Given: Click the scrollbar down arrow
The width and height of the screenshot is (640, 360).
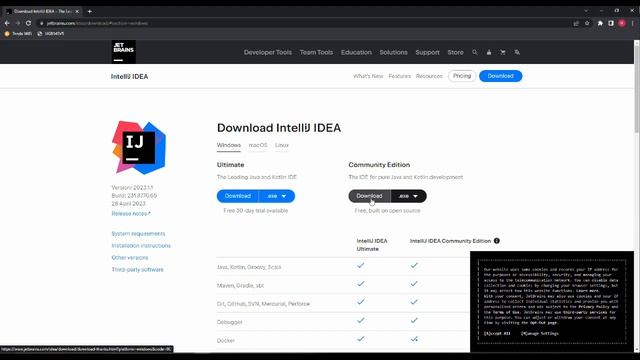Looking at the screenshot, I should (x=637, y=350).
